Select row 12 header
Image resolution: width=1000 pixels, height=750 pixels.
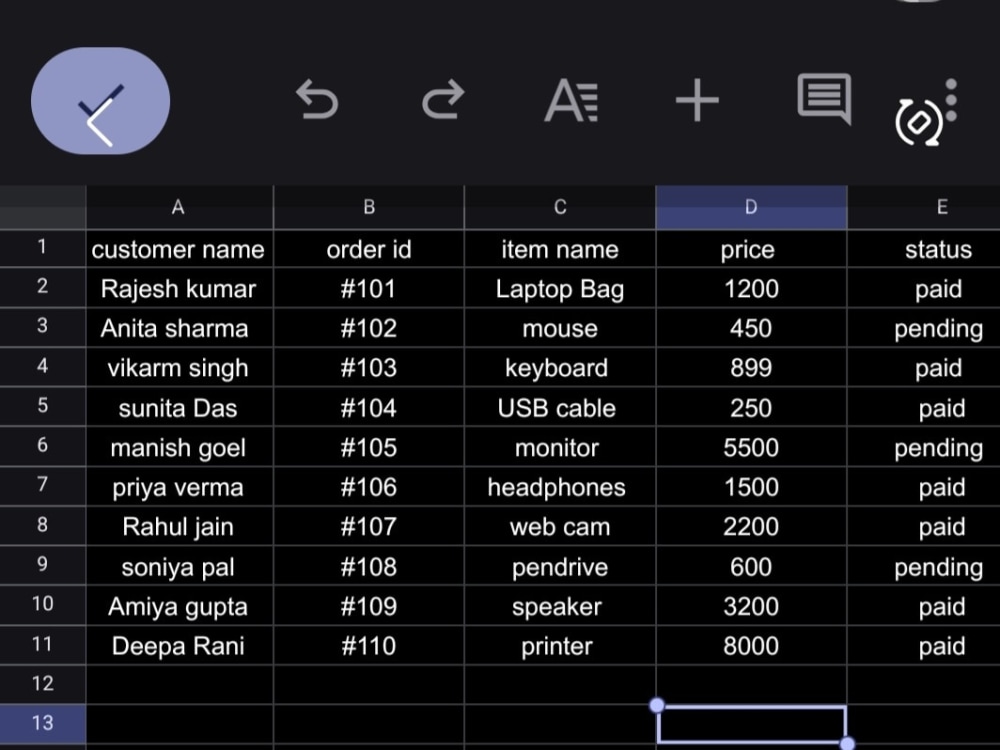[43, 684]
